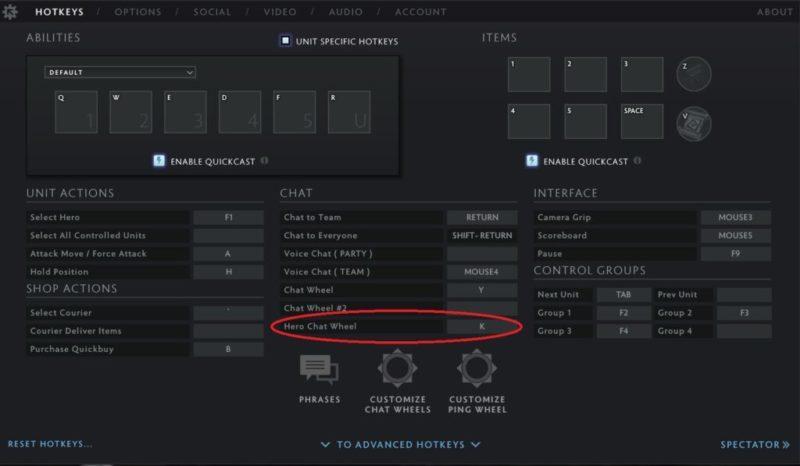
Task: Rebind ability slot W
Action: pos(131,112)
